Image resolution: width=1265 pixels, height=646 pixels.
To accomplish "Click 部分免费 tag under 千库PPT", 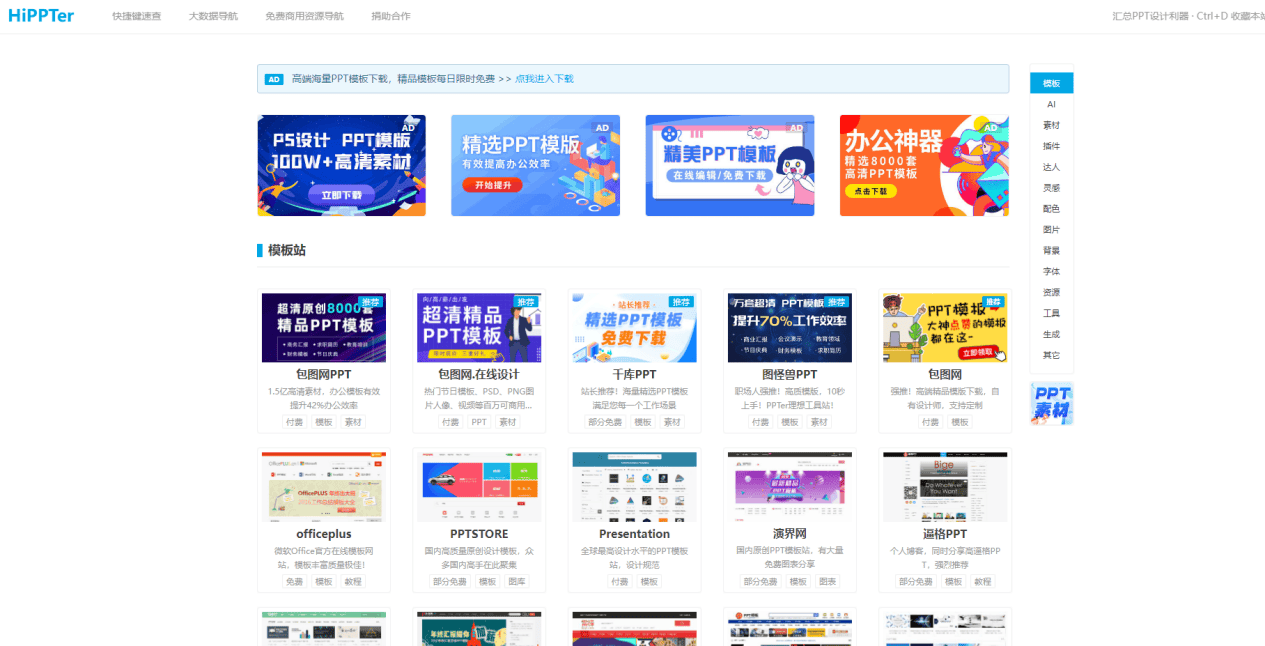I will (x=605, y=422).
